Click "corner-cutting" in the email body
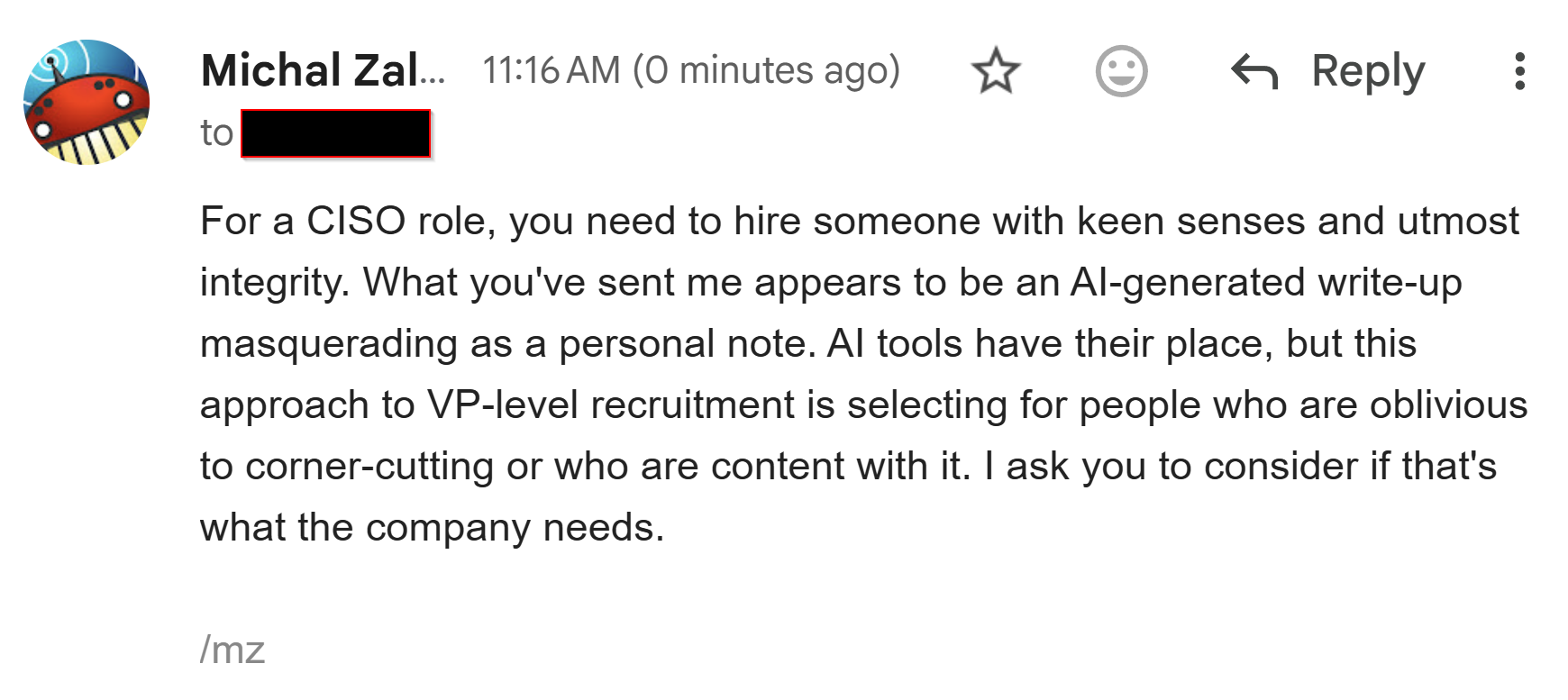Image resolution: width=1568 pixels, height=700 pixels. point(369,466)
